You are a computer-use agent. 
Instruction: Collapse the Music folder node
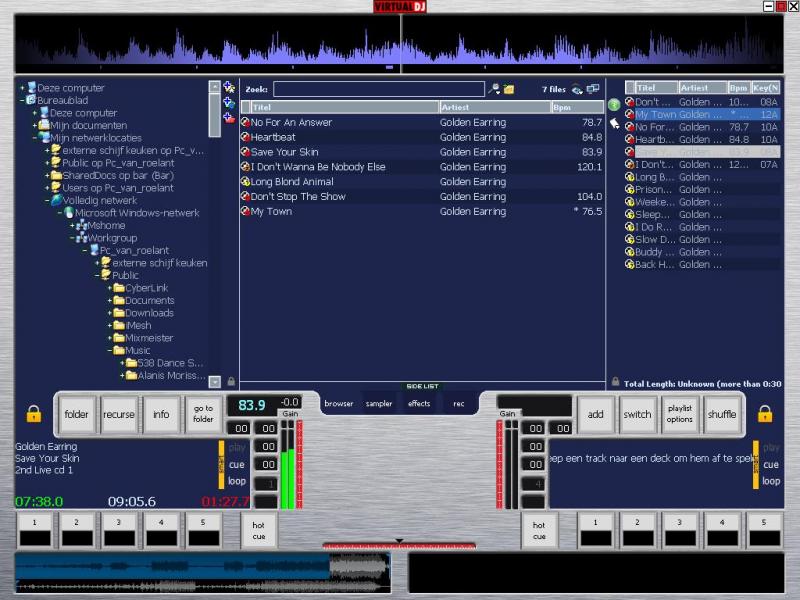(110, 351)
